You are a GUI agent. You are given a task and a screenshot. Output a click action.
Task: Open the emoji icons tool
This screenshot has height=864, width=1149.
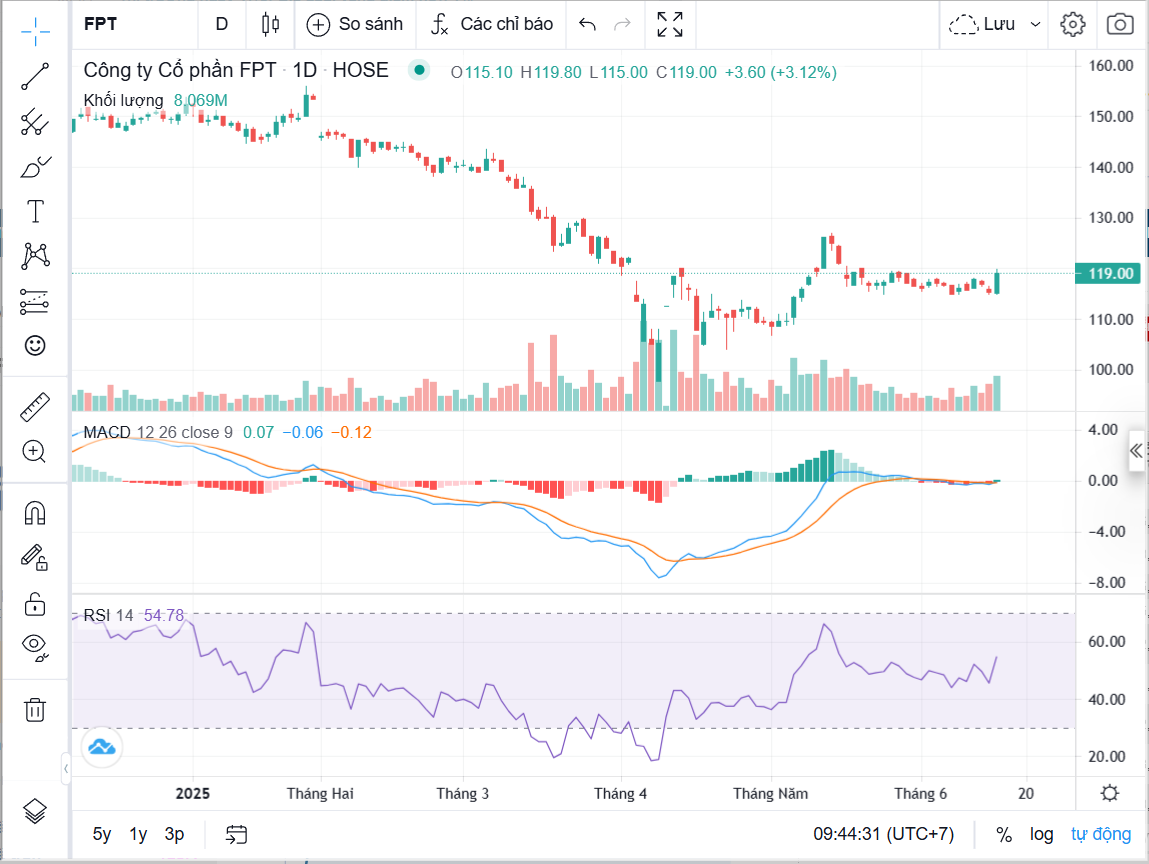[35, 345]
